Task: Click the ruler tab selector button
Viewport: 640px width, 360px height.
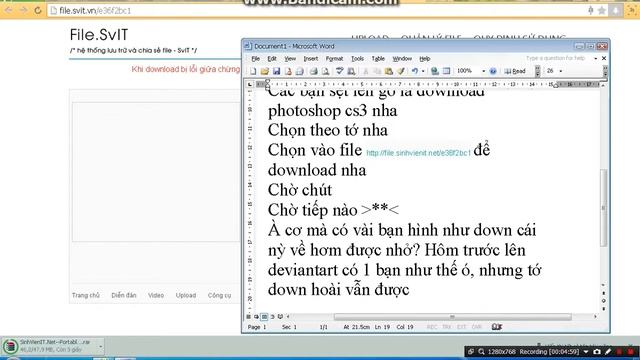Action: (x=250, y=84)
